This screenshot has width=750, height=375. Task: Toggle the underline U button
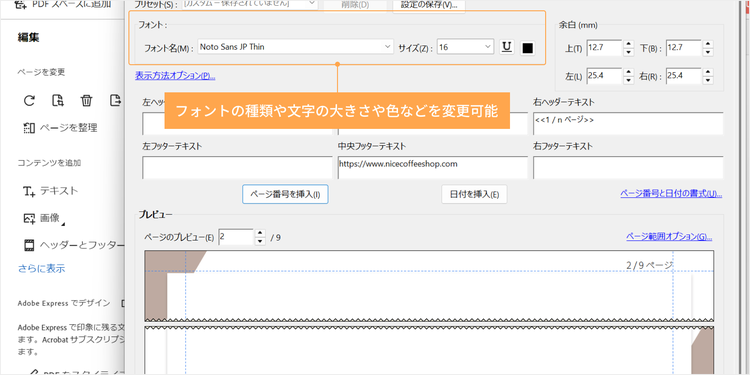(x=507, y=47)
